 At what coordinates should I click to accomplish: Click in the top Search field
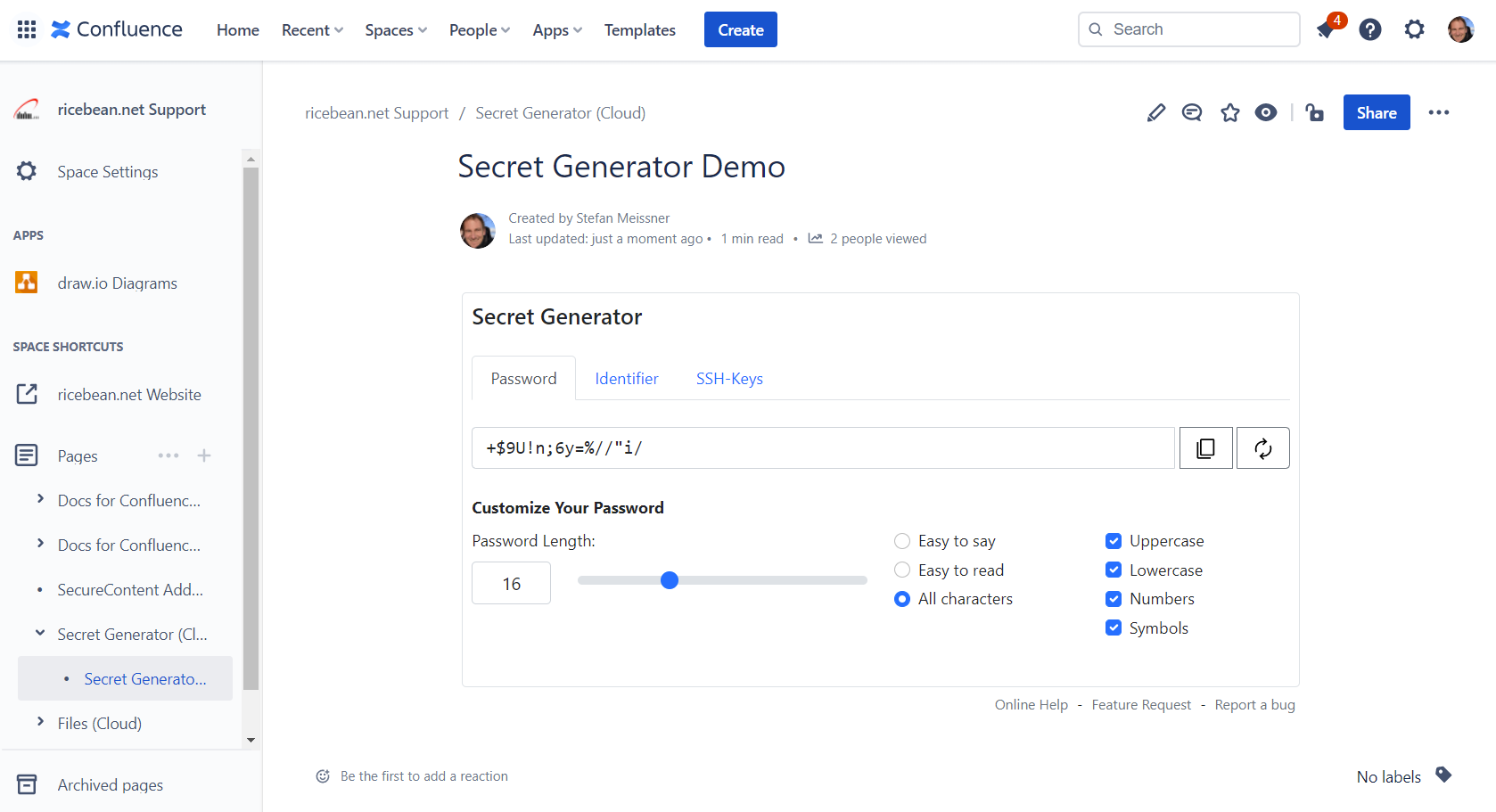pos(1189,29)
